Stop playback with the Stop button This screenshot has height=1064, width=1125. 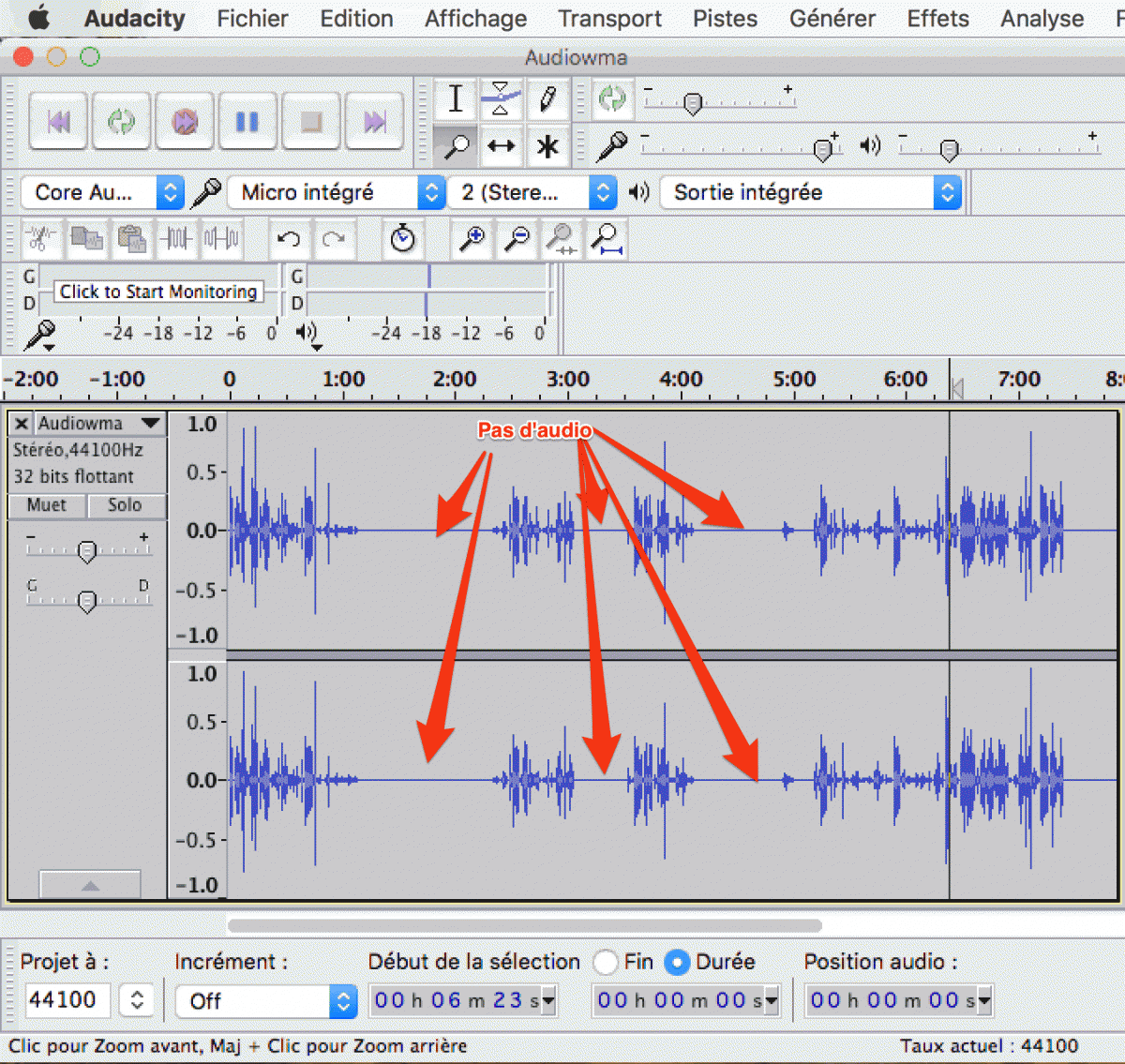(311, 121)
